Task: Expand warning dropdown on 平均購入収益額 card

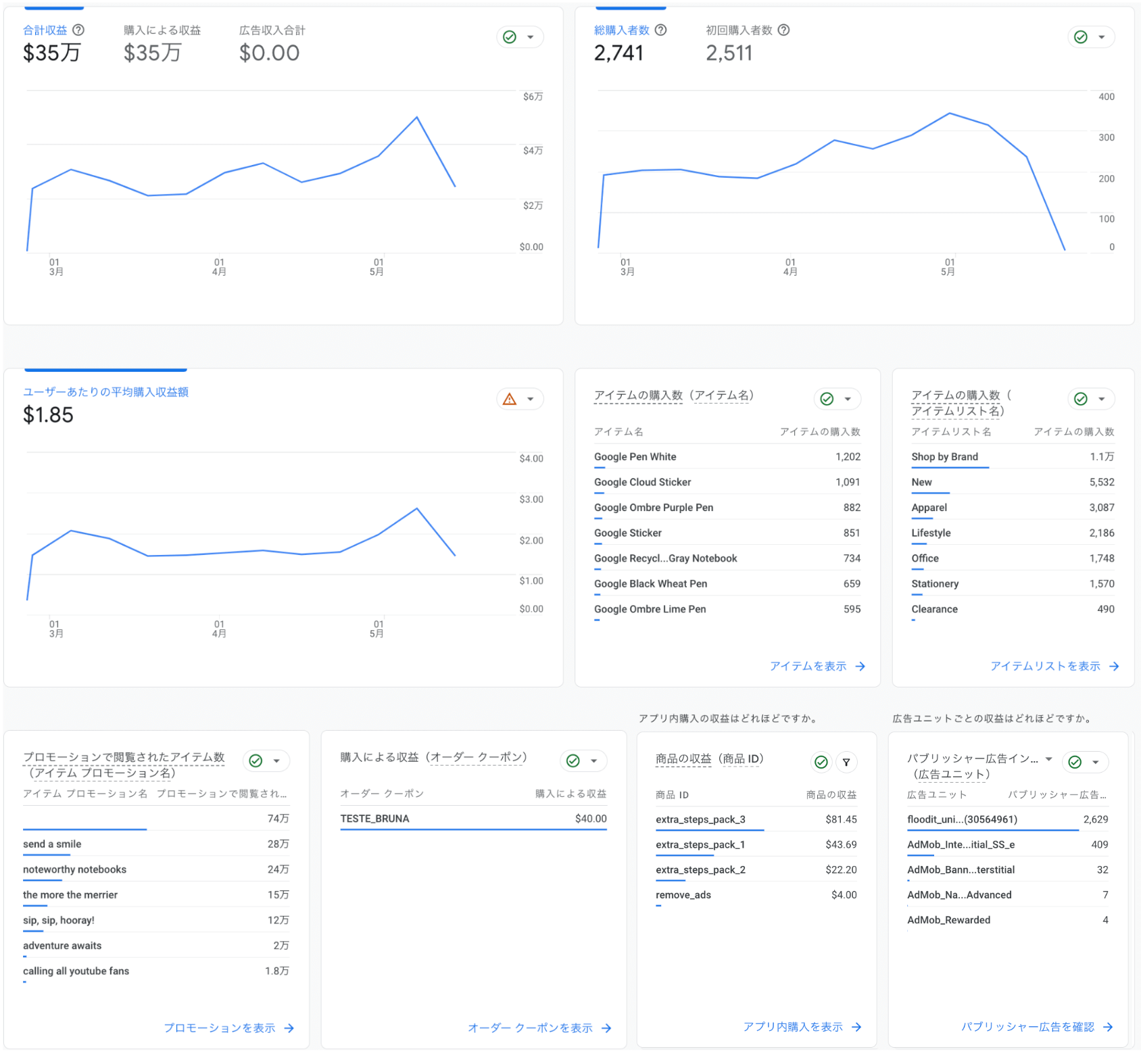Action: 531,399
